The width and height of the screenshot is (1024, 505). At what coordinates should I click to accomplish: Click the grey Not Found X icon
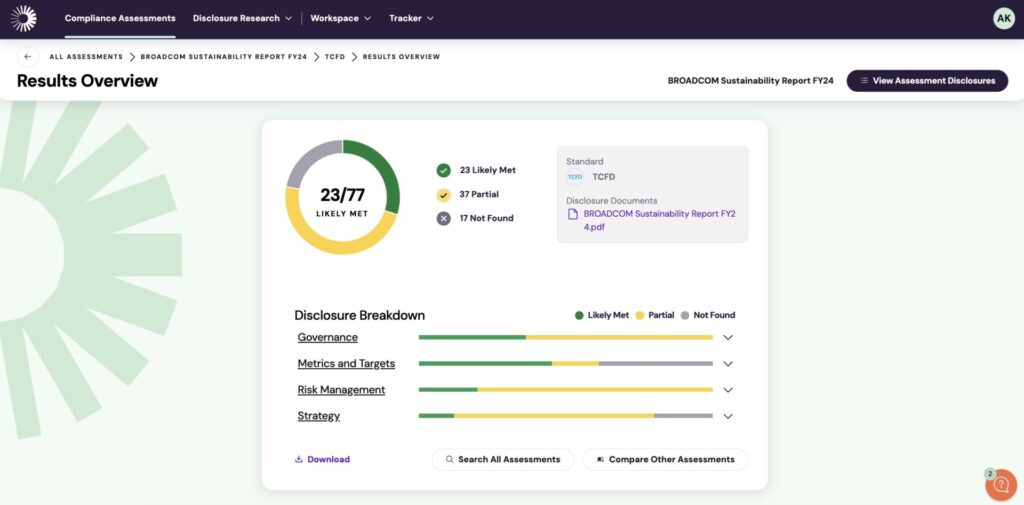pos(443,218)
